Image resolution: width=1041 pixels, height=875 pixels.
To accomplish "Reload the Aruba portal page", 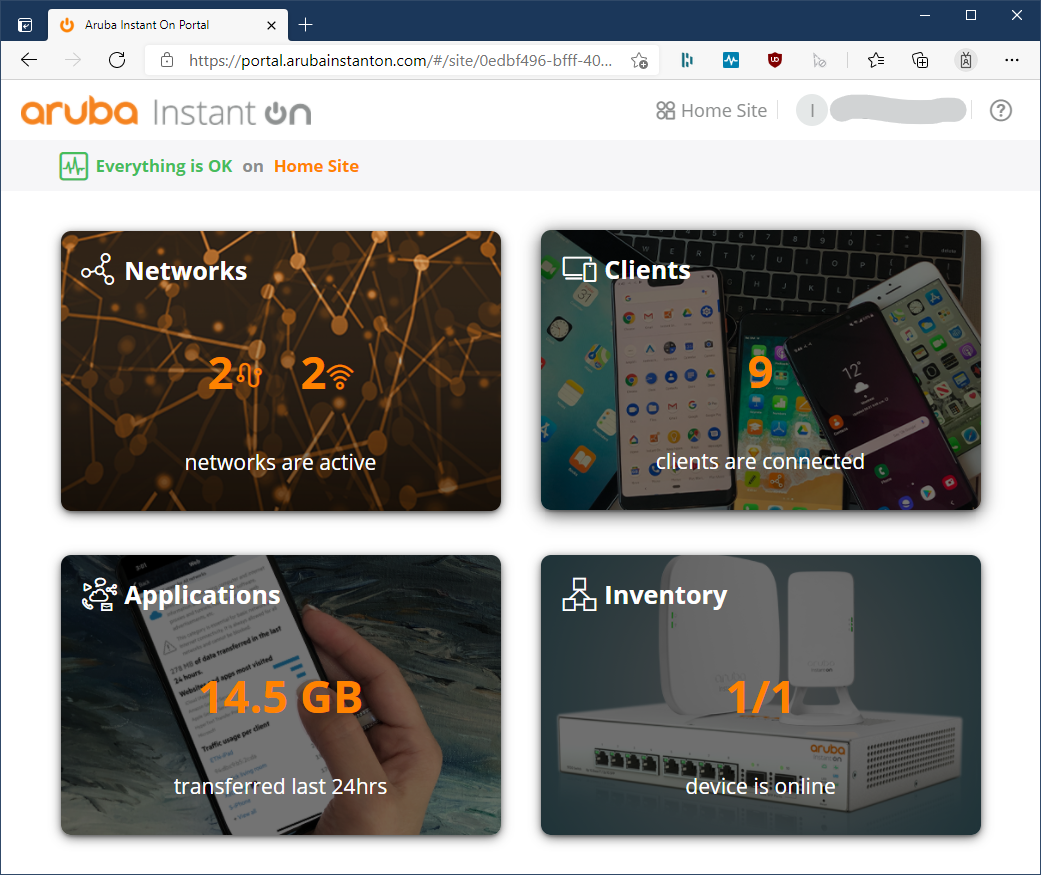I will coord(117,60).
